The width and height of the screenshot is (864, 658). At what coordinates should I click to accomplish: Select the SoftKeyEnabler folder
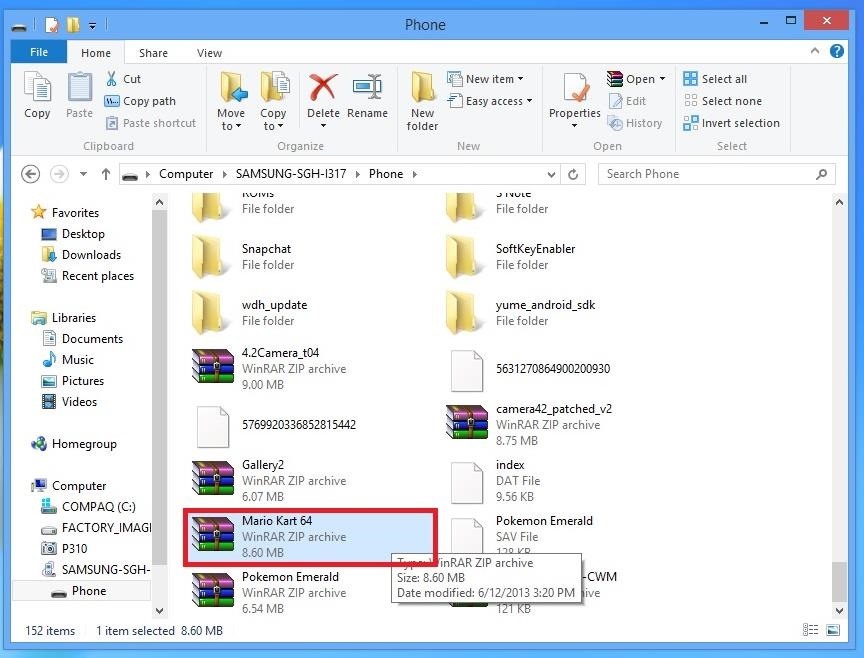510,257
